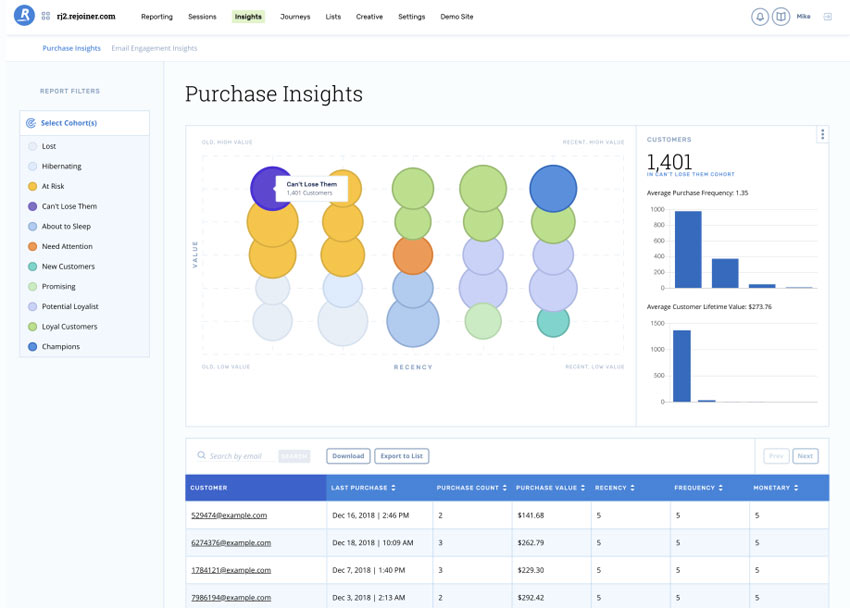Toggle the Champions cohort filter
The image size is (850, 608).
(x=33, y=346)
